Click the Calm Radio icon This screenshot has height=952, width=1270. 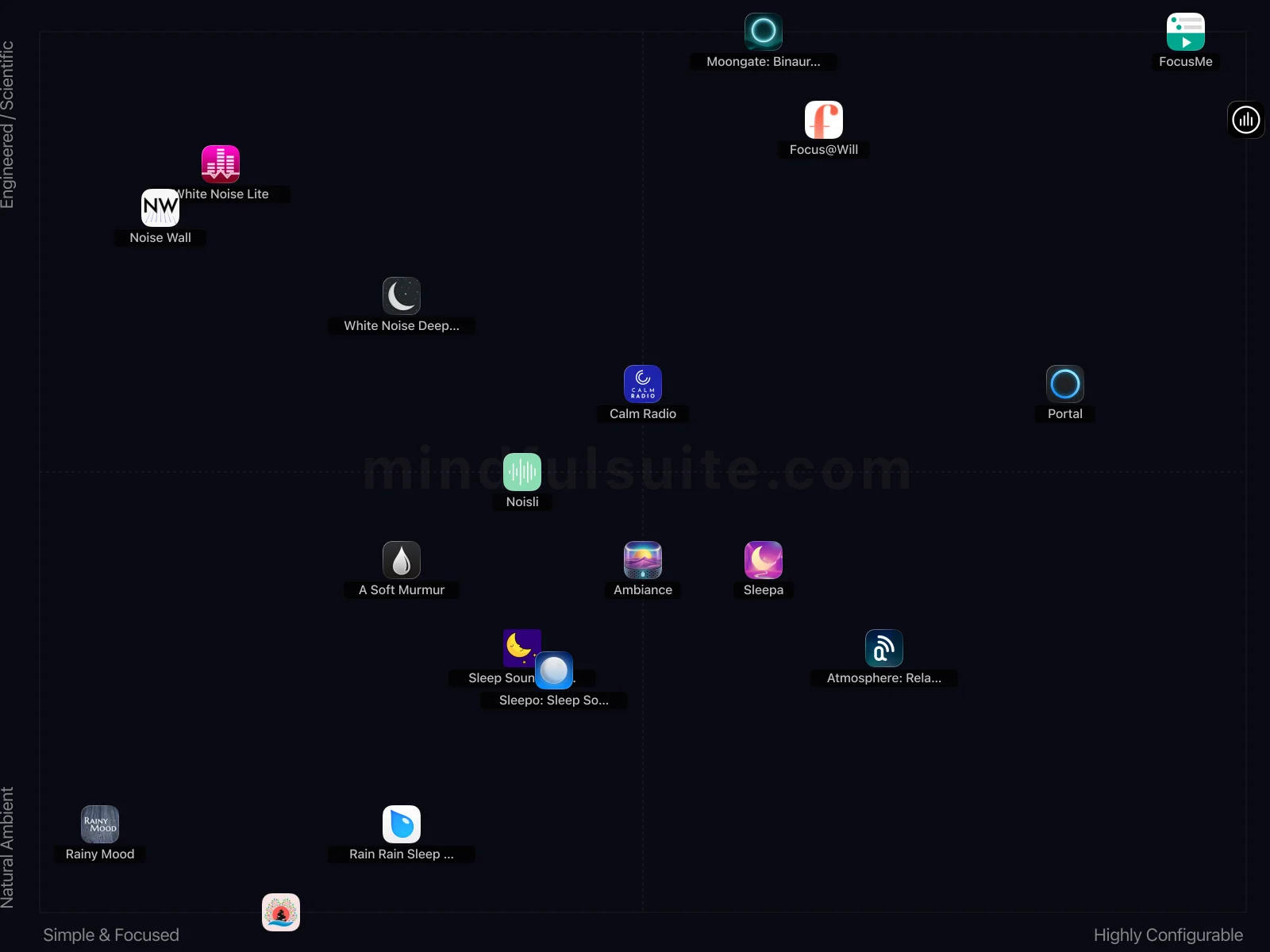643,384
